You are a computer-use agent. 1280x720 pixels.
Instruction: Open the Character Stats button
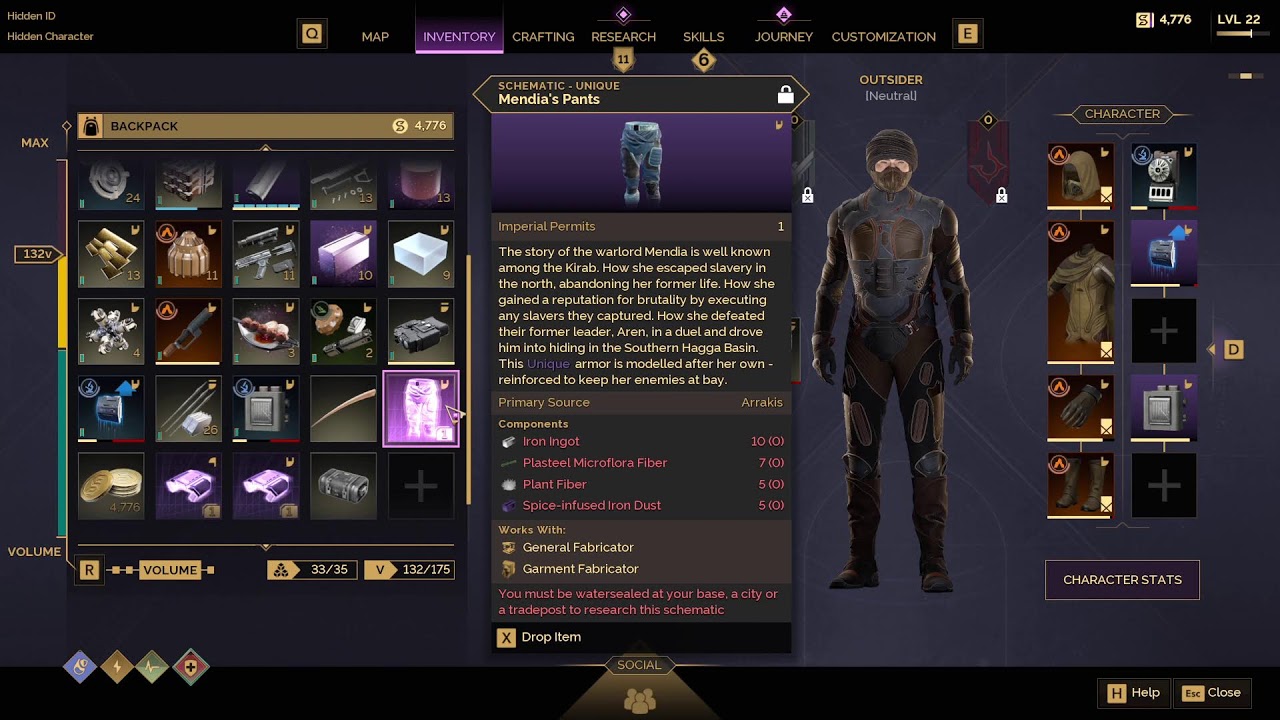(x=1122, y=580)
